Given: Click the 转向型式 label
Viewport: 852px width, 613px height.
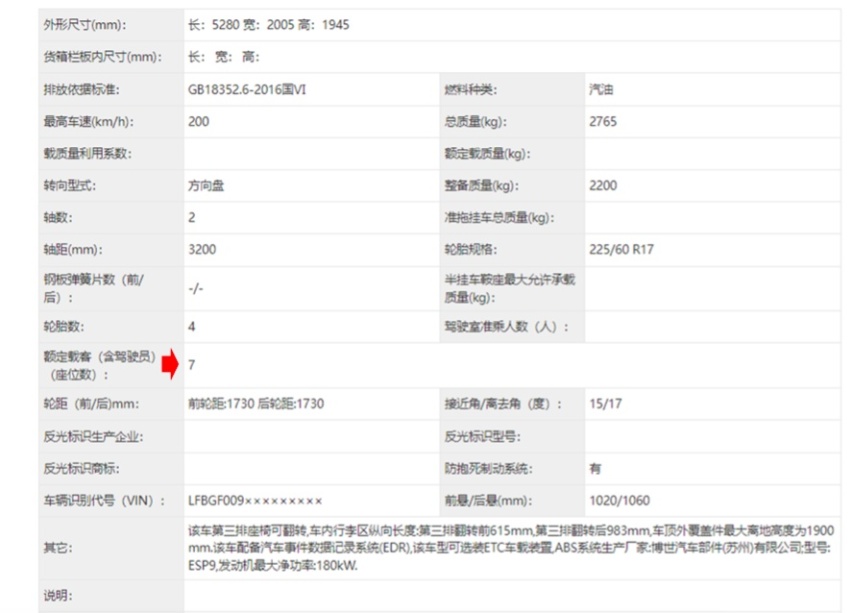Looking at the screenshot, I should click(70, 186).
